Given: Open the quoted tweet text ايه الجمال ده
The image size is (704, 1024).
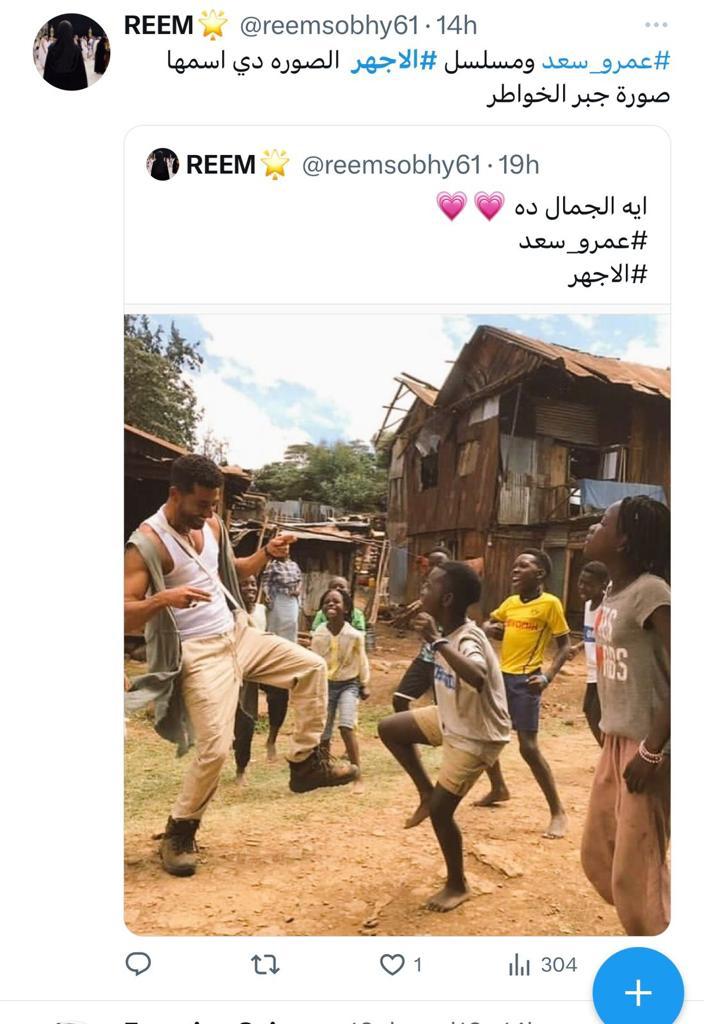Looking at the screenshot, I should pos(580,207).
